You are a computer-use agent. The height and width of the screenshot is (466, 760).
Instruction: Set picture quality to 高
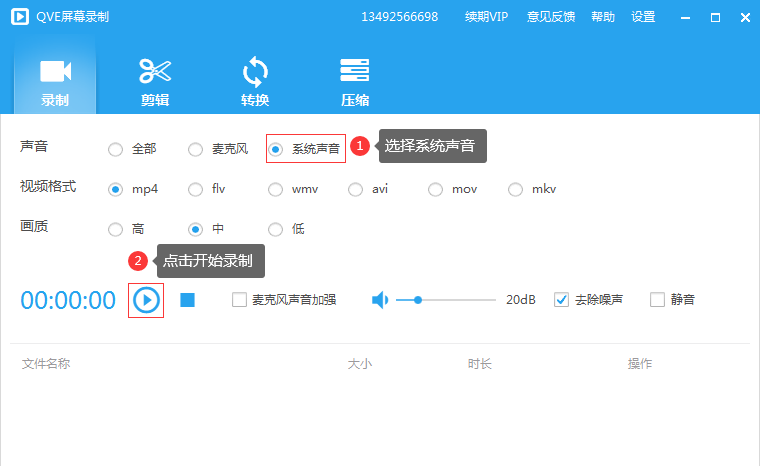pyautogui.click(x=115, y=229)
